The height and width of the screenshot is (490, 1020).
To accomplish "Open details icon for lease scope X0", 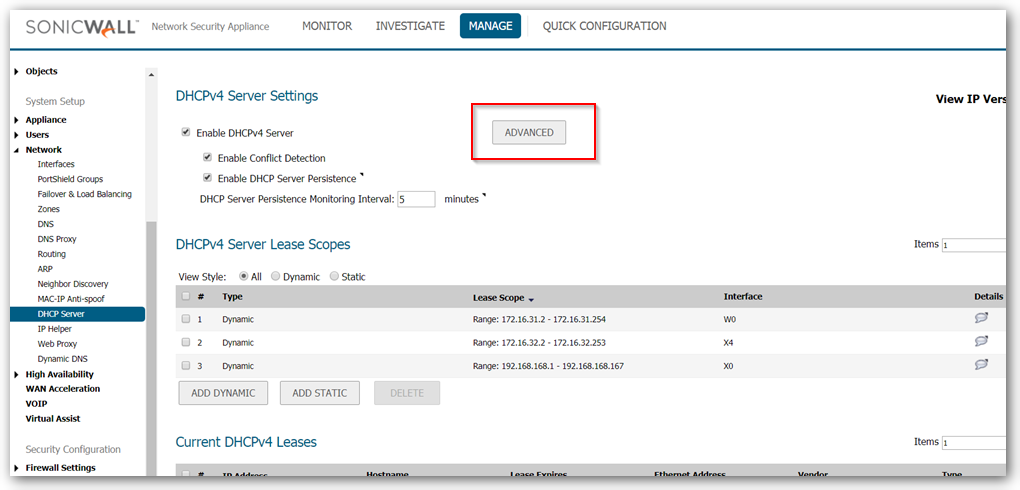I will coord(981,365).
